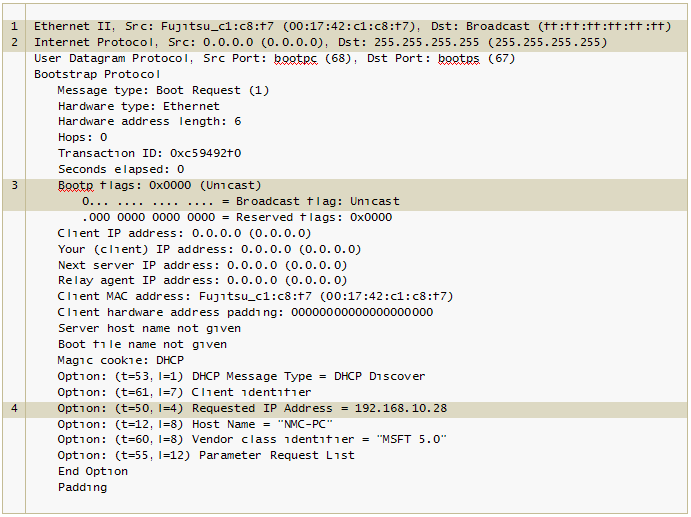Click the Message type Boot Request field
This screenshot has height=517, width=691.
click(163, 90)
